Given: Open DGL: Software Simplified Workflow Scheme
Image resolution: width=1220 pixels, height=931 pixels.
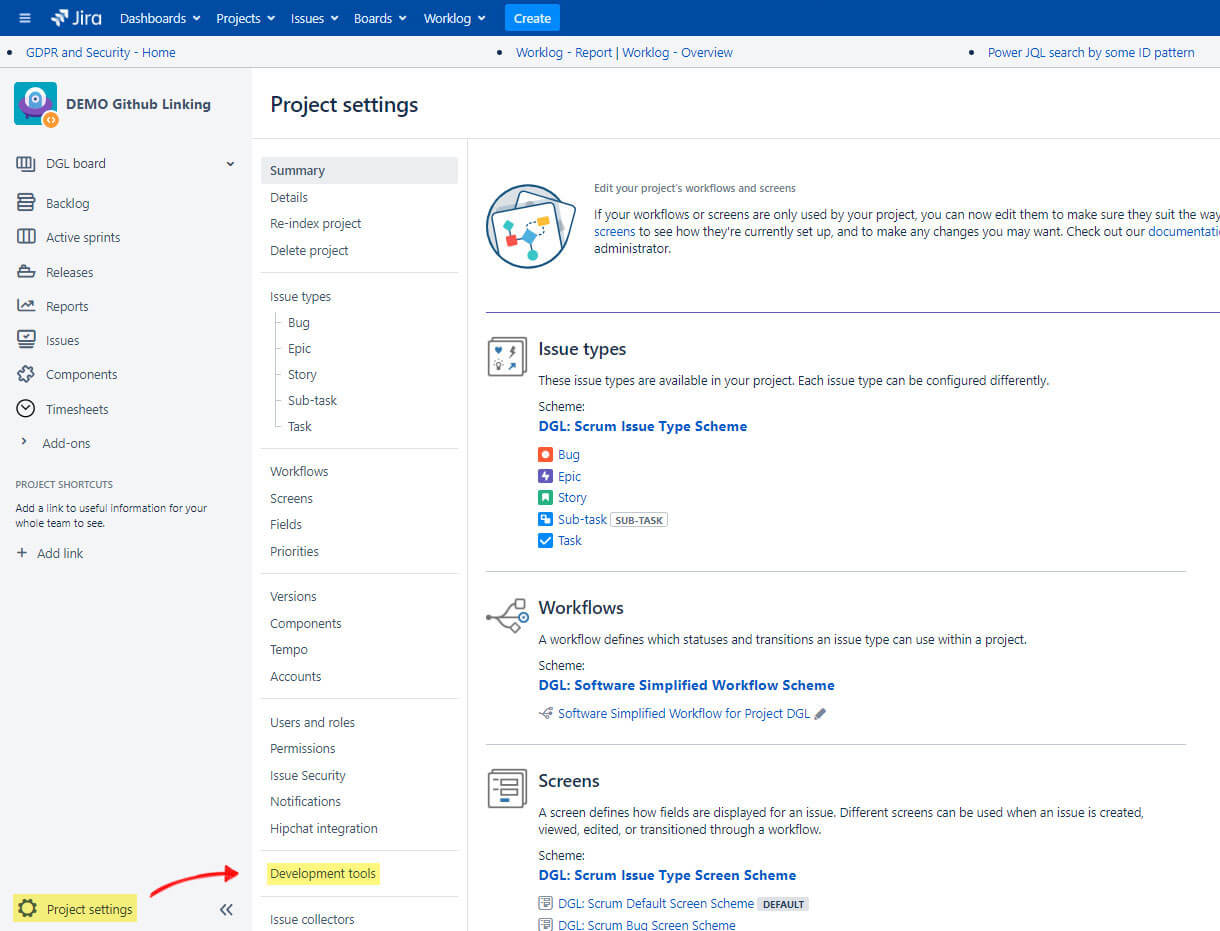Looking at the screenshot, I should coord(686,685).
